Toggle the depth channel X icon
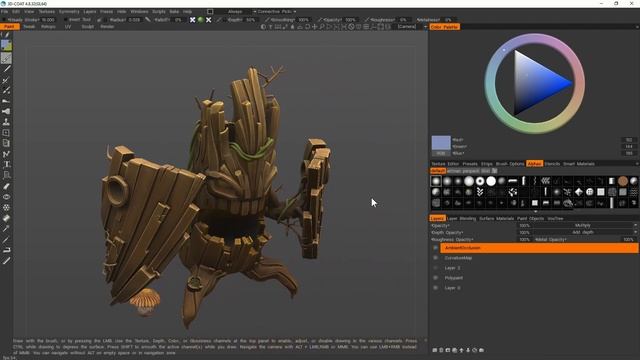The image size is (640, 360). pos(193,20)
